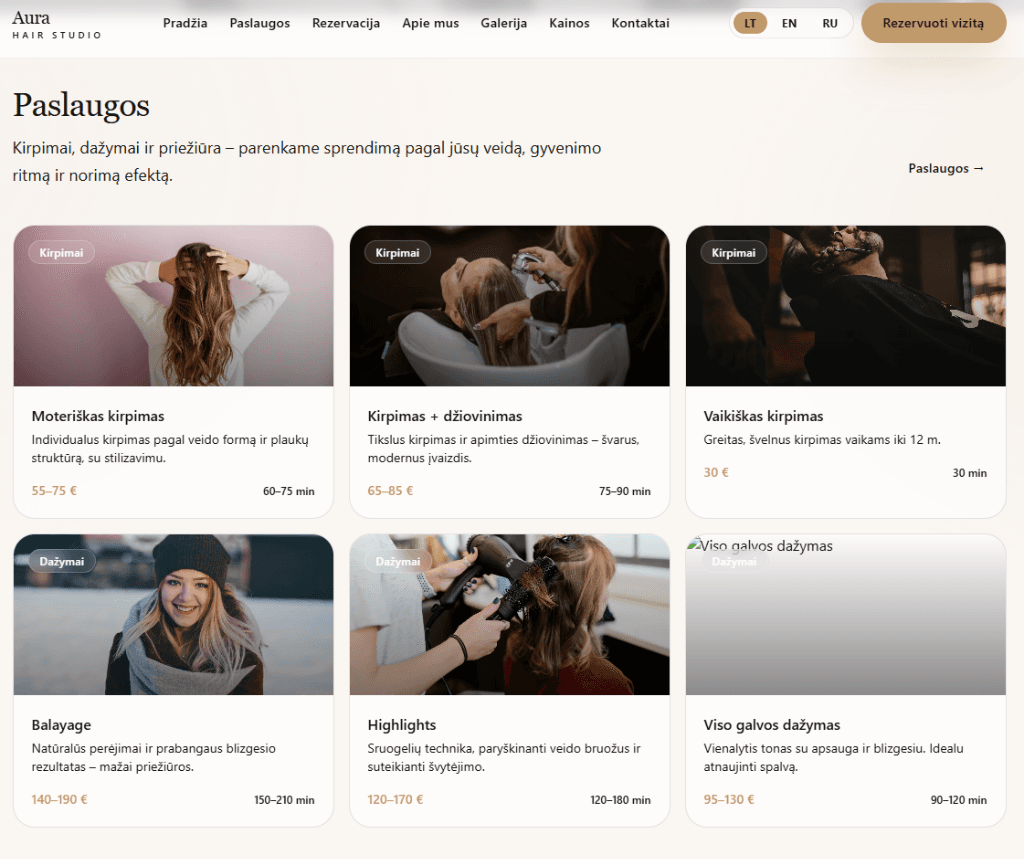Click the Dažymai tag on Balayage card

pyautogui.click(x=61, y=562)
